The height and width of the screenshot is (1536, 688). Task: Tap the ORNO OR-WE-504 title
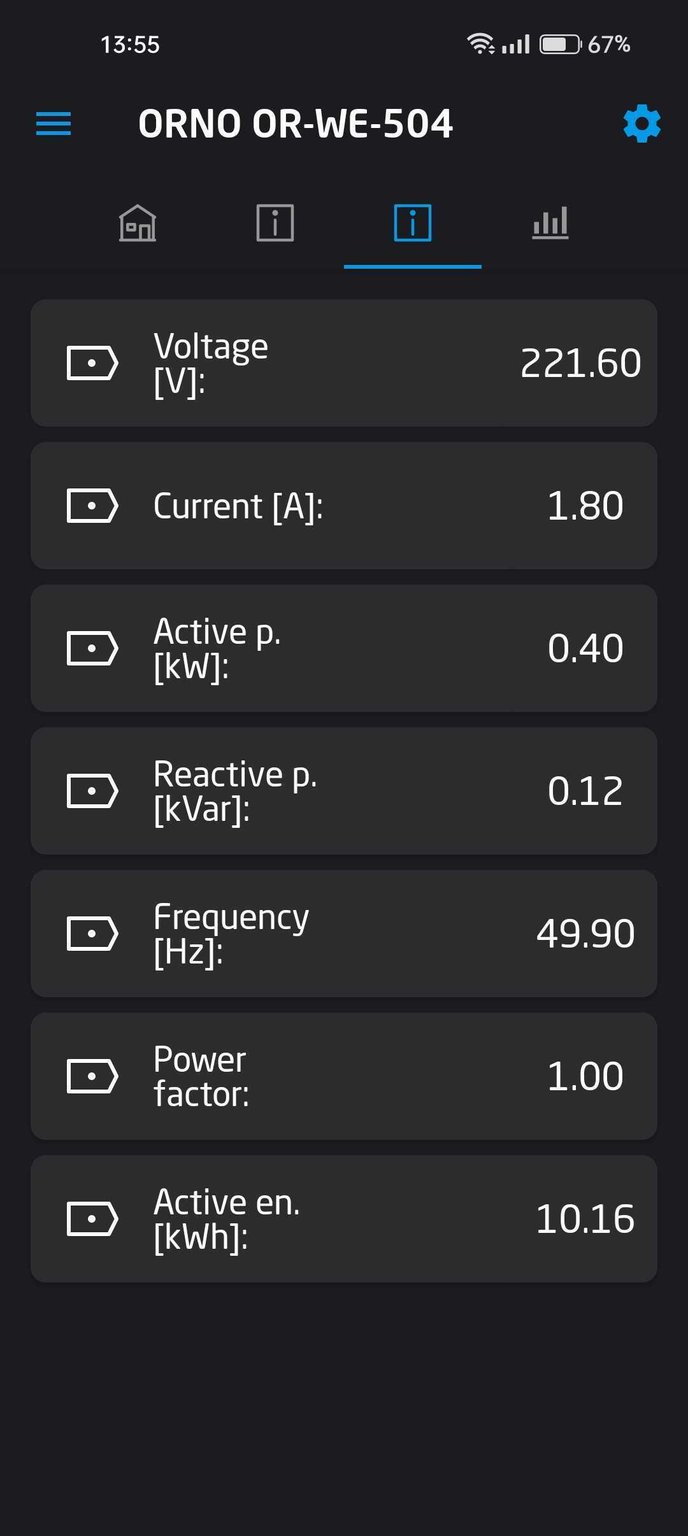[x=295, y=124]
